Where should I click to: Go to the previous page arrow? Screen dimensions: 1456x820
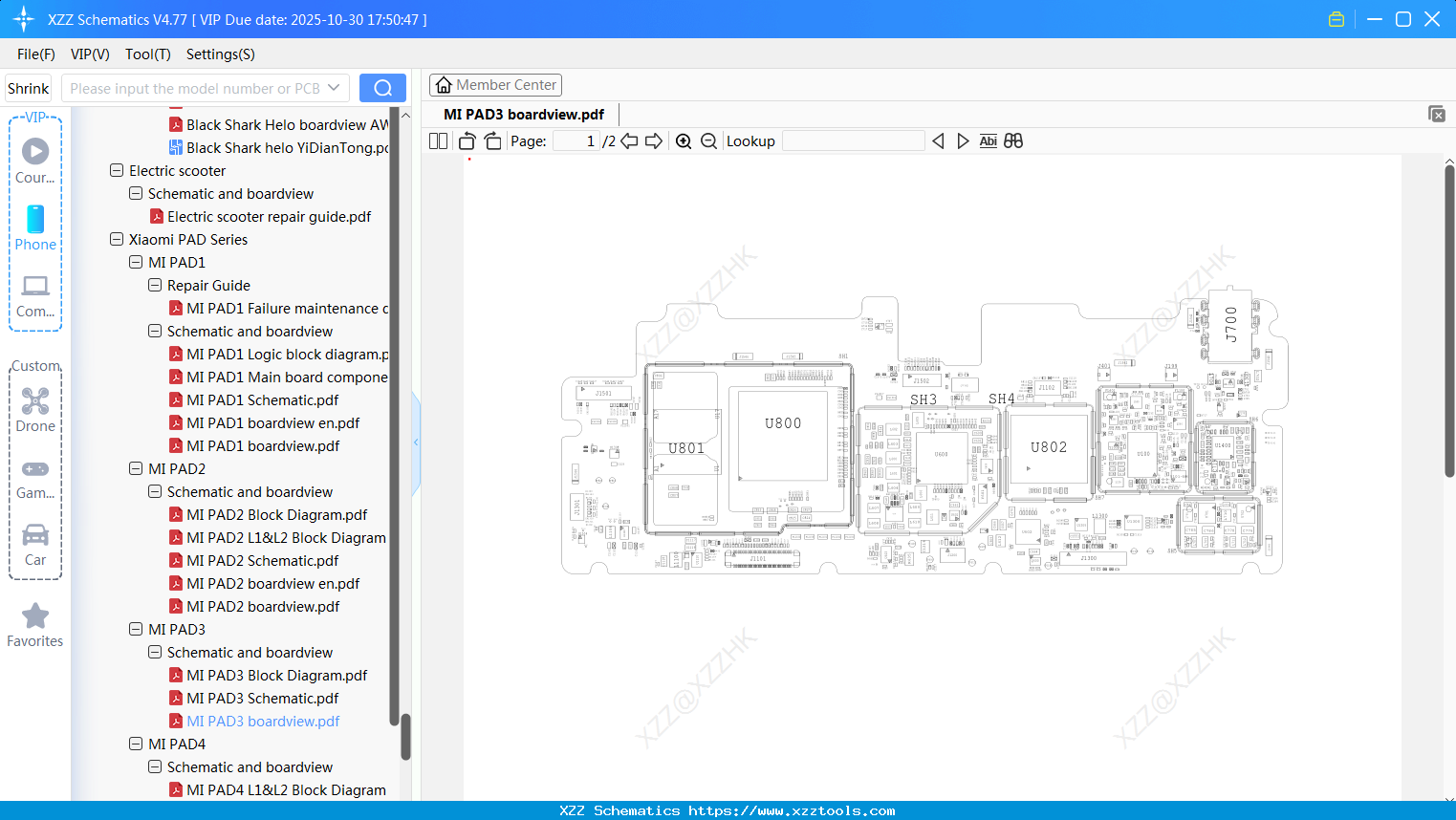point(629,141)
